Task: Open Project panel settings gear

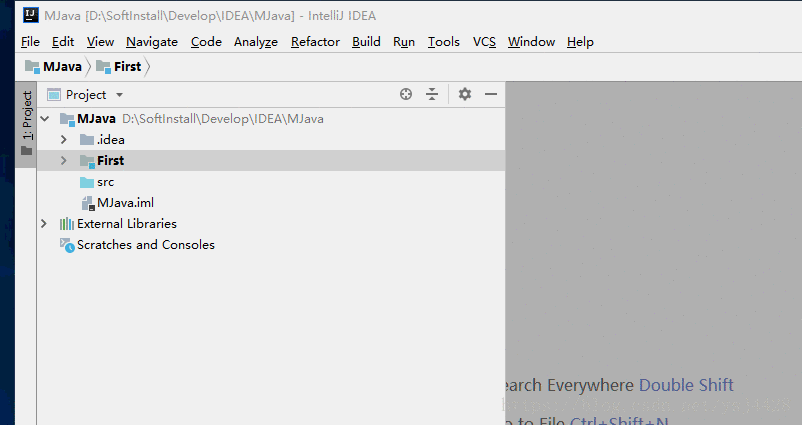Action: [464, 94]
